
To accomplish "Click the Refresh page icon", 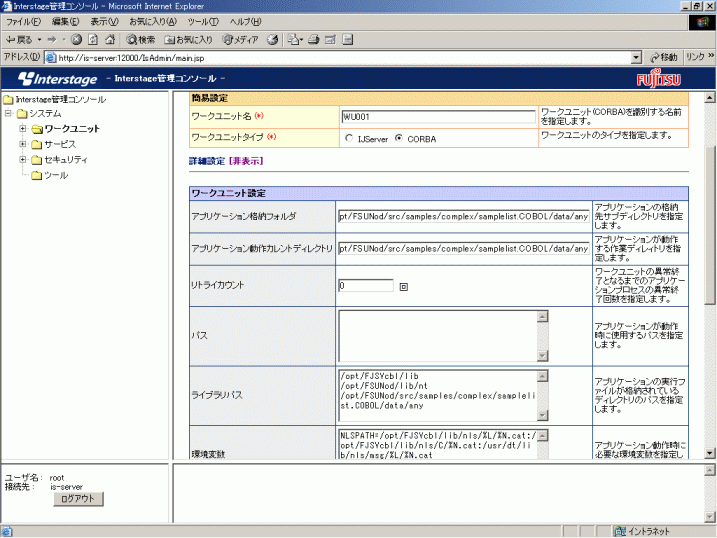I will (x=93, y=40).
